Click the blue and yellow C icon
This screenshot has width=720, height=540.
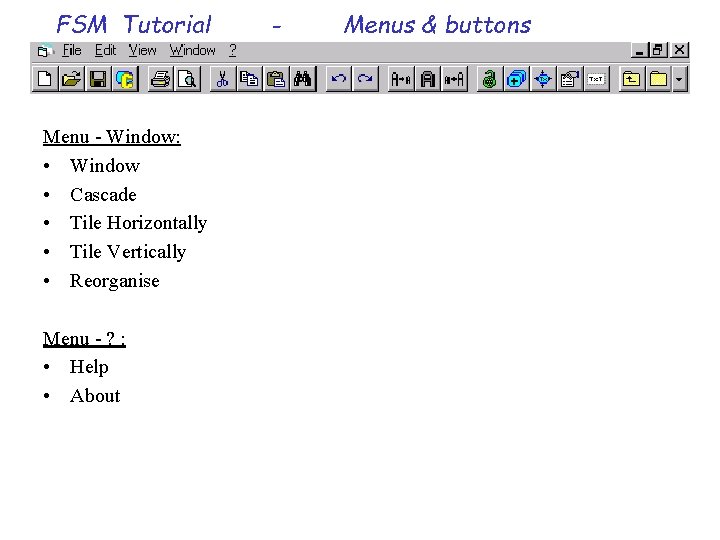(125, 79)
